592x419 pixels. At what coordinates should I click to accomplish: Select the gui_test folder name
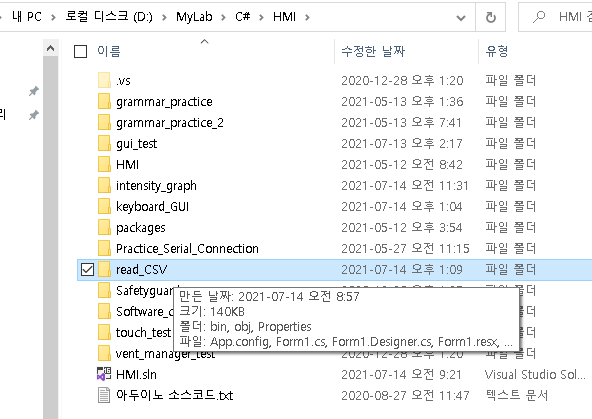pos(136,144)
